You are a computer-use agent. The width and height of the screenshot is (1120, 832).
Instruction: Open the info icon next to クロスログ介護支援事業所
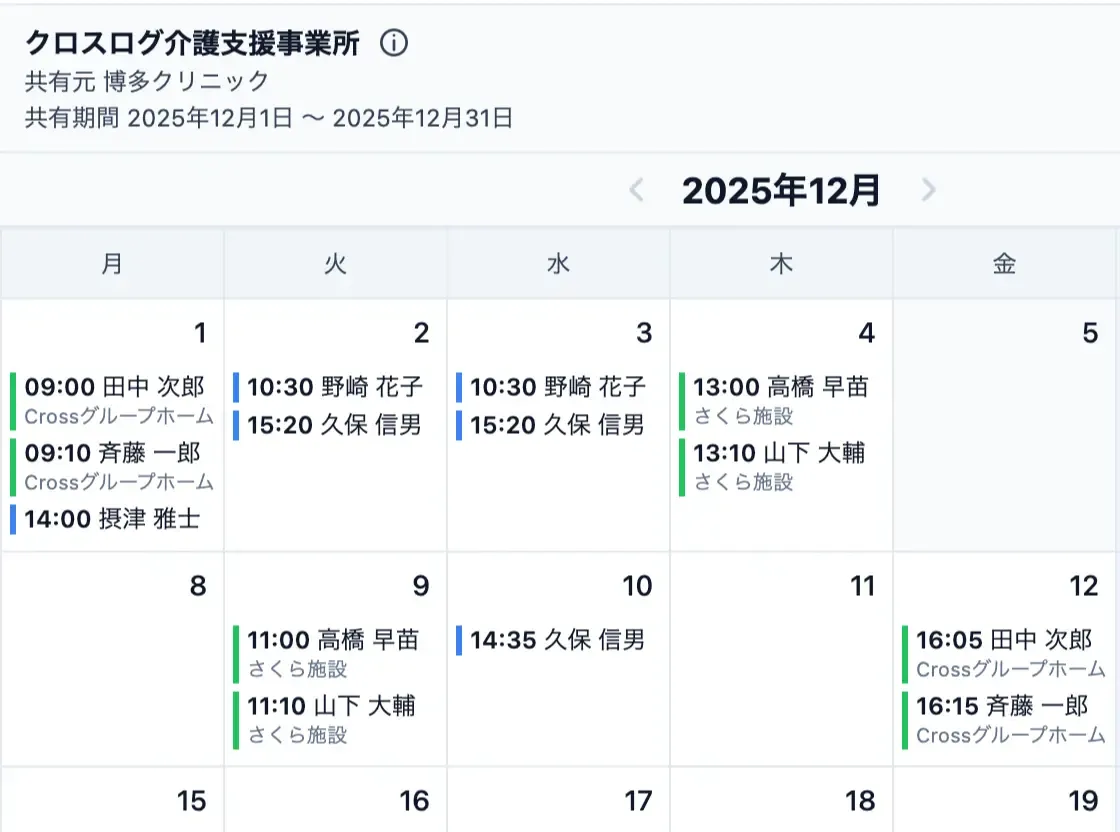394,43
